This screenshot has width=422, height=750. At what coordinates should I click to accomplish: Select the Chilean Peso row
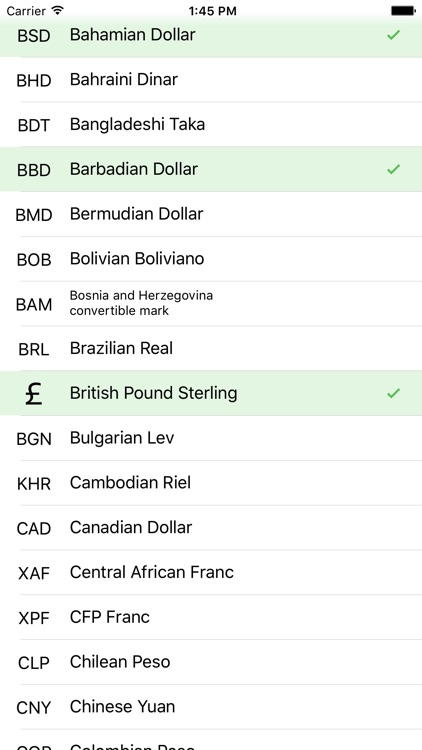point(211,662)
